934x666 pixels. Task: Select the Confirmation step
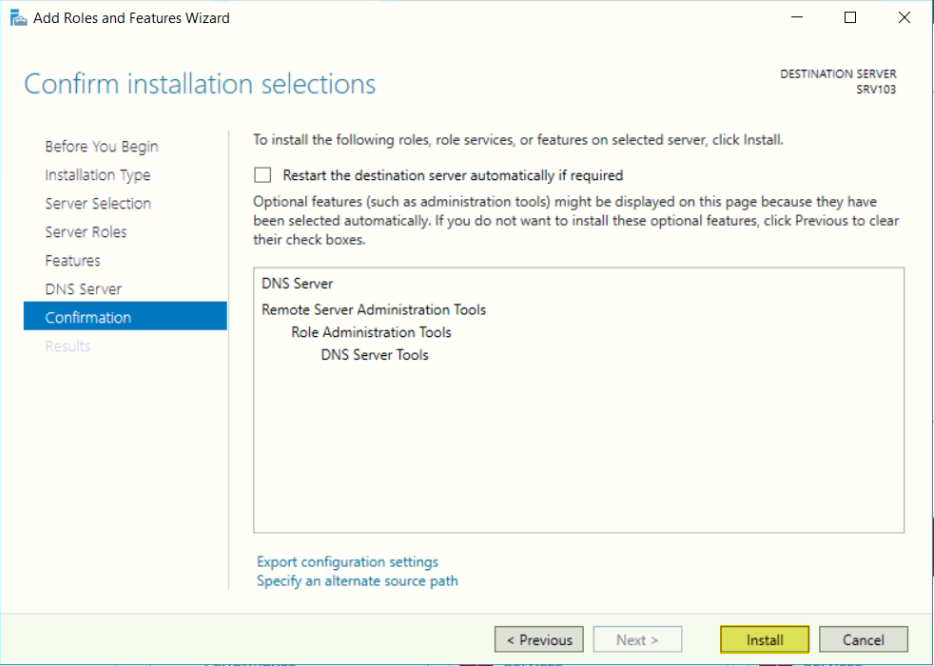pyautogui.click(x=125, y=316)
